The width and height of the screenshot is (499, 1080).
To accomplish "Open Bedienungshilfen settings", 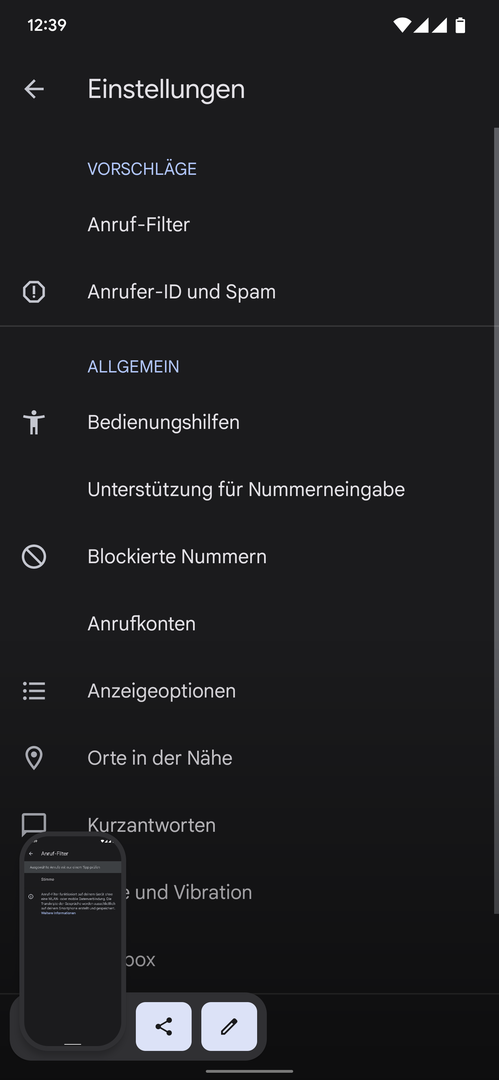I will coord(250,422).
